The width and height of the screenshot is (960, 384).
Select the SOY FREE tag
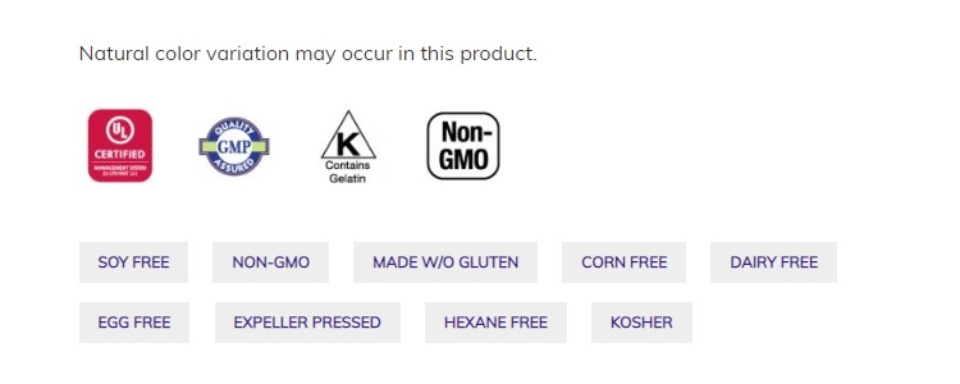point(133,262)
